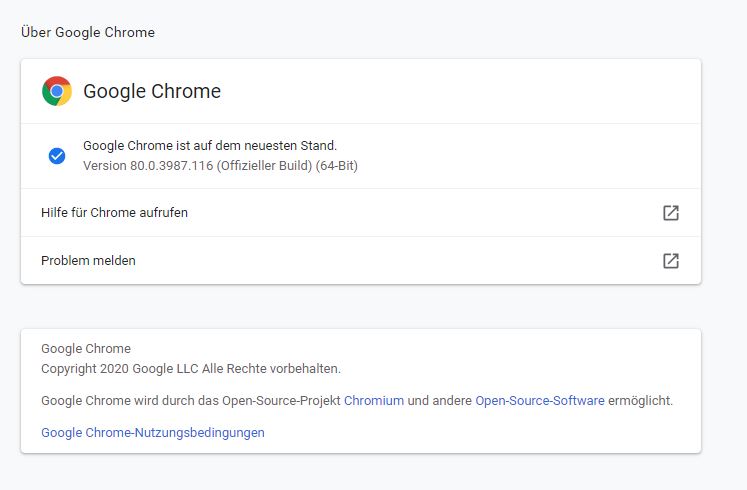Click 'Google Chrome wird durch das' sentence start
Screen dimensions: 747x490
(x=120, y=401)
